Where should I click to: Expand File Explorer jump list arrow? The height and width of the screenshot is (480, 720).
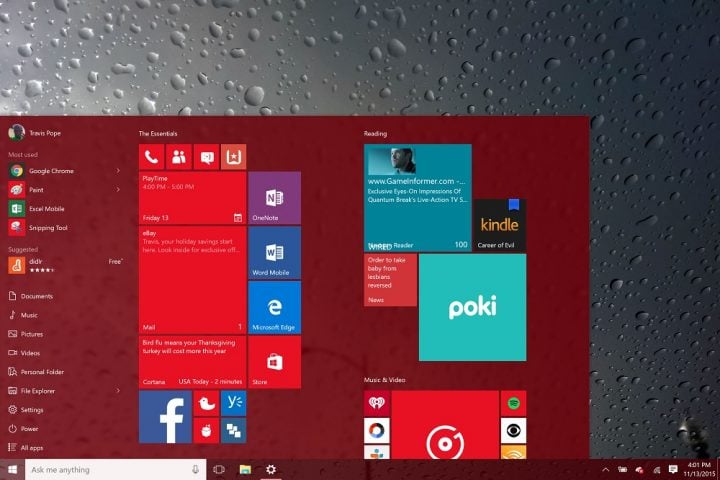click(x=118, y=391)
